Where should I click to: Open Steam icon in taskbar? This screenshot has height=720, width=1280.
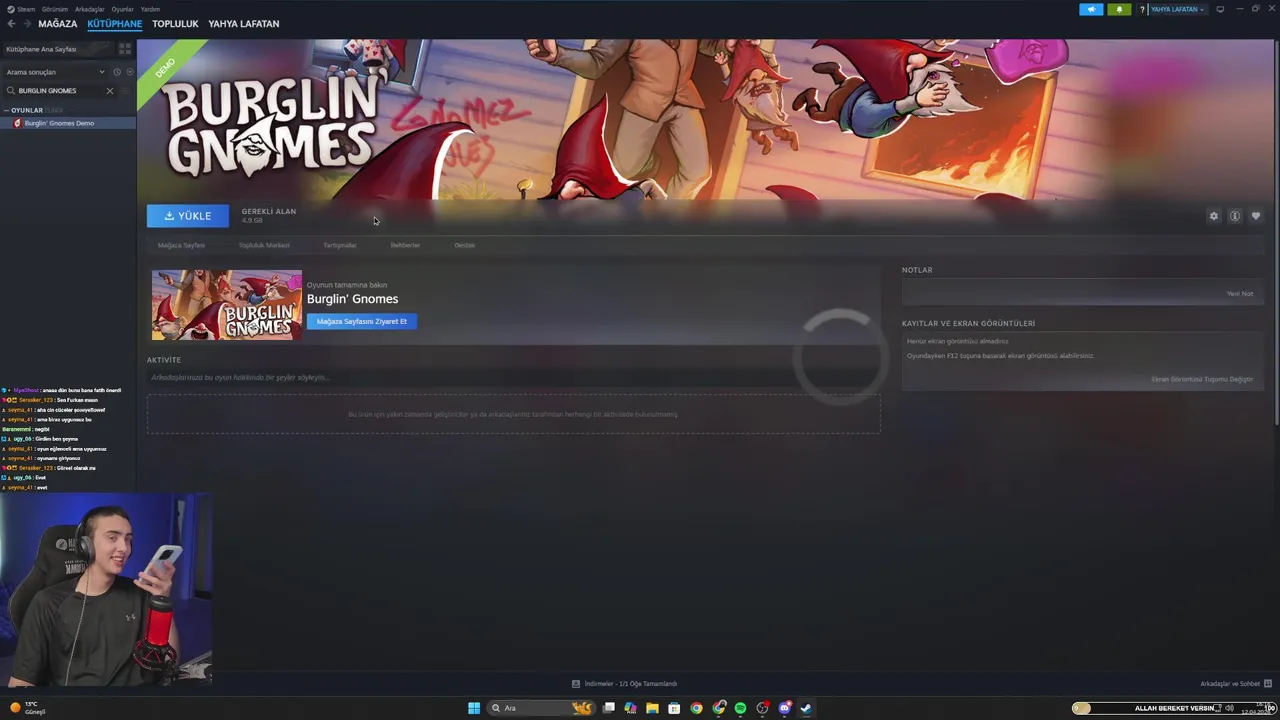(806, 708)
